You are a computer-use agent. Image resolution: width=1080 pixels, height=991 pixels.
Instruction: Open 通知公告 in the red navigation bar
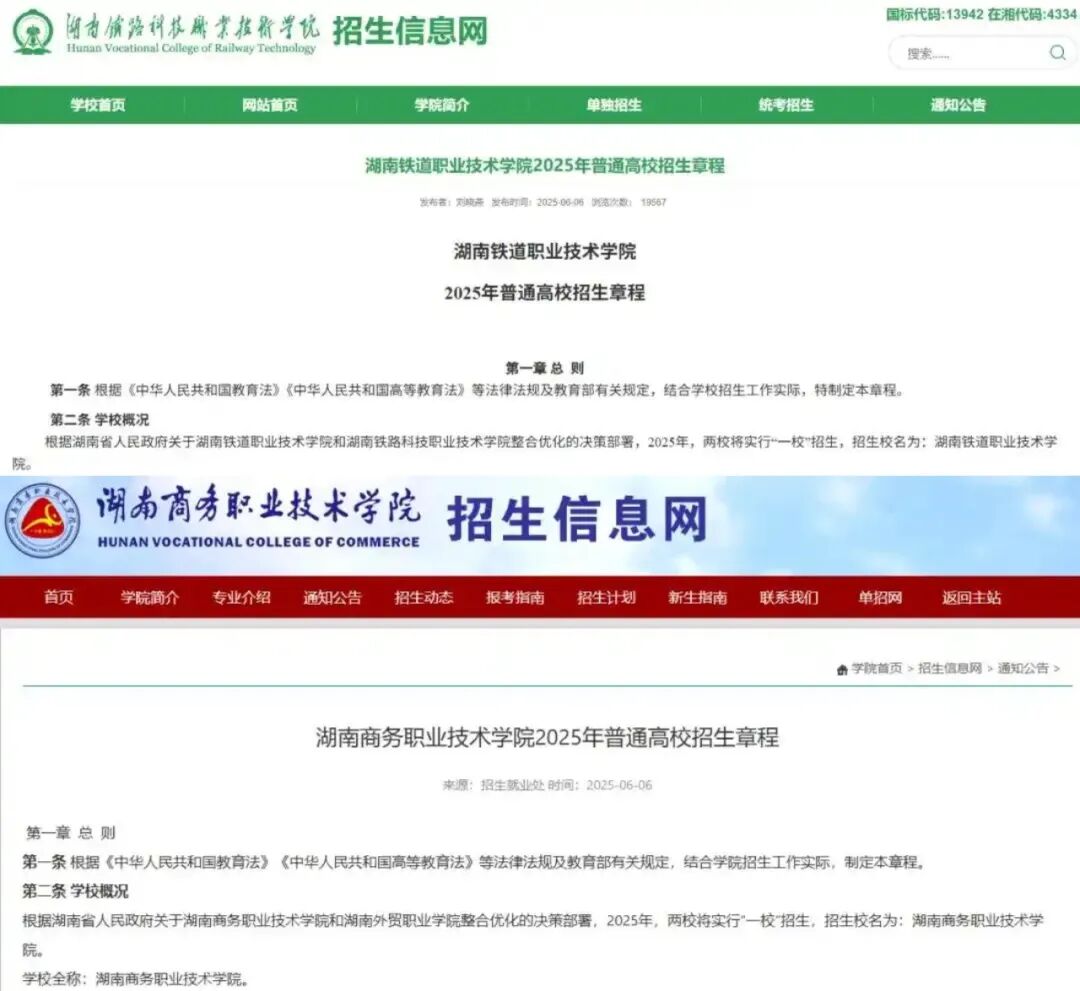tap(333, 597)
